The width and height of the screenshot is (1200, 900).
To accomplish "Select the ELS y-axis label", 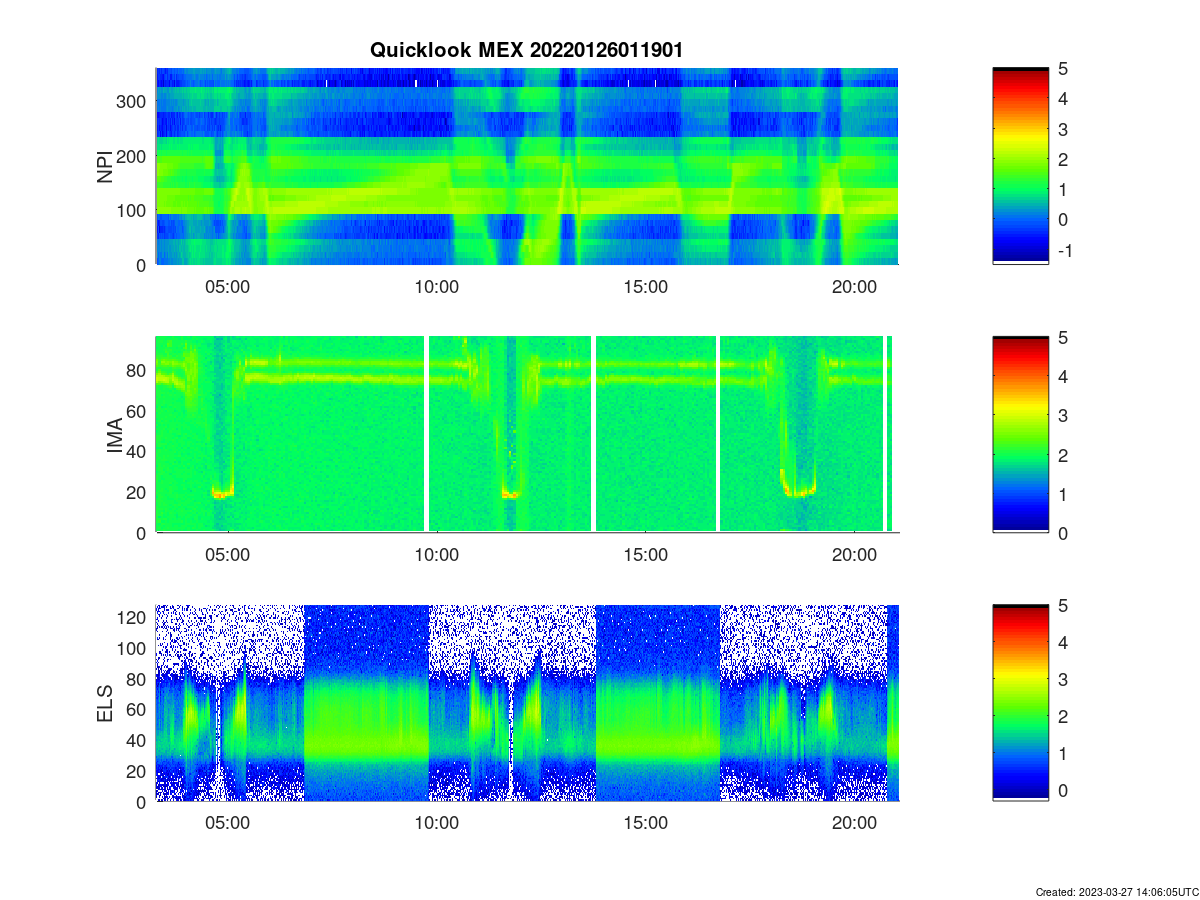I will 106,703.
